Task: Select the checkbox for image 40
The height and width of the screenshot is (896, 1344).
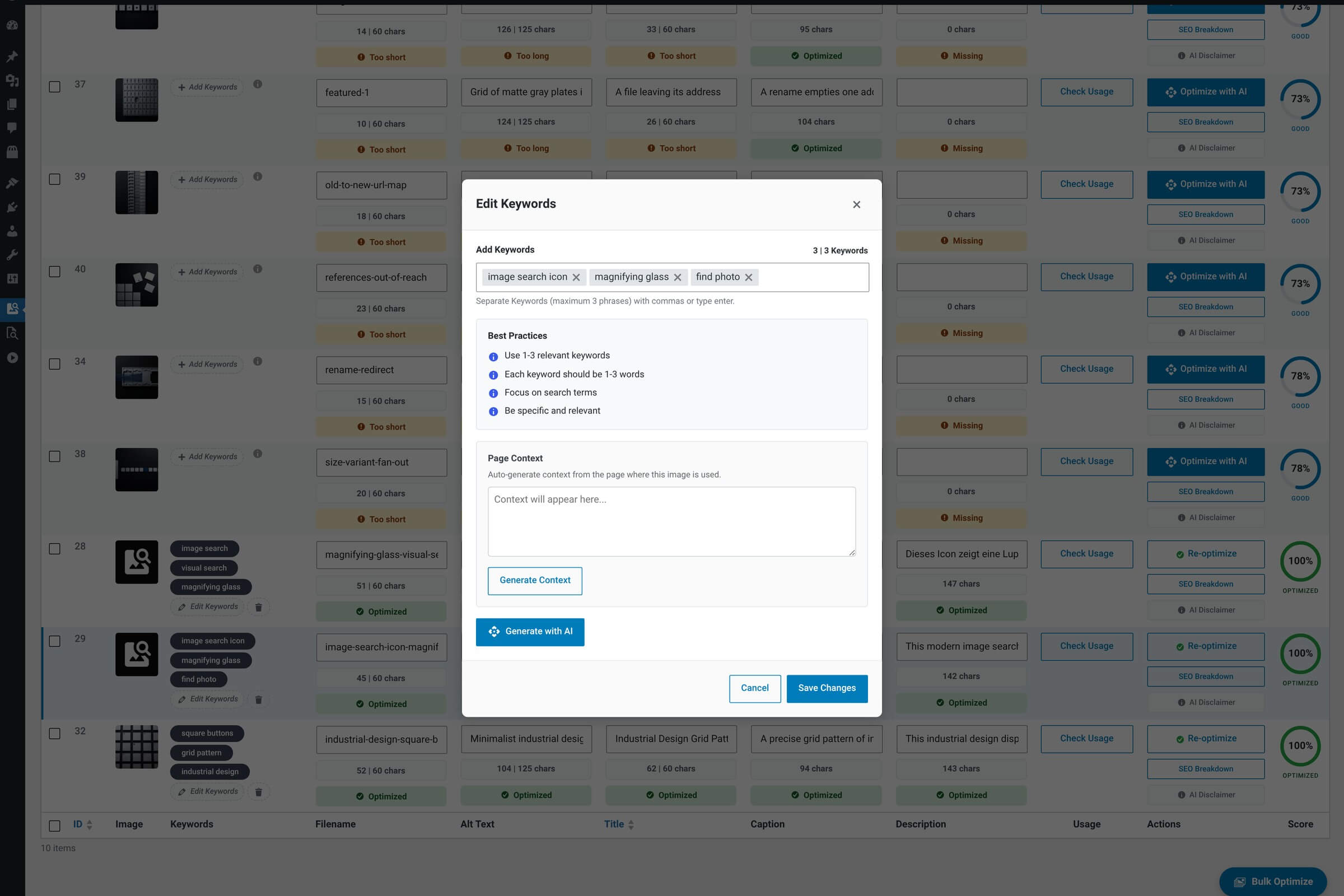Action: pyautogui.click(x=54, y=272)
